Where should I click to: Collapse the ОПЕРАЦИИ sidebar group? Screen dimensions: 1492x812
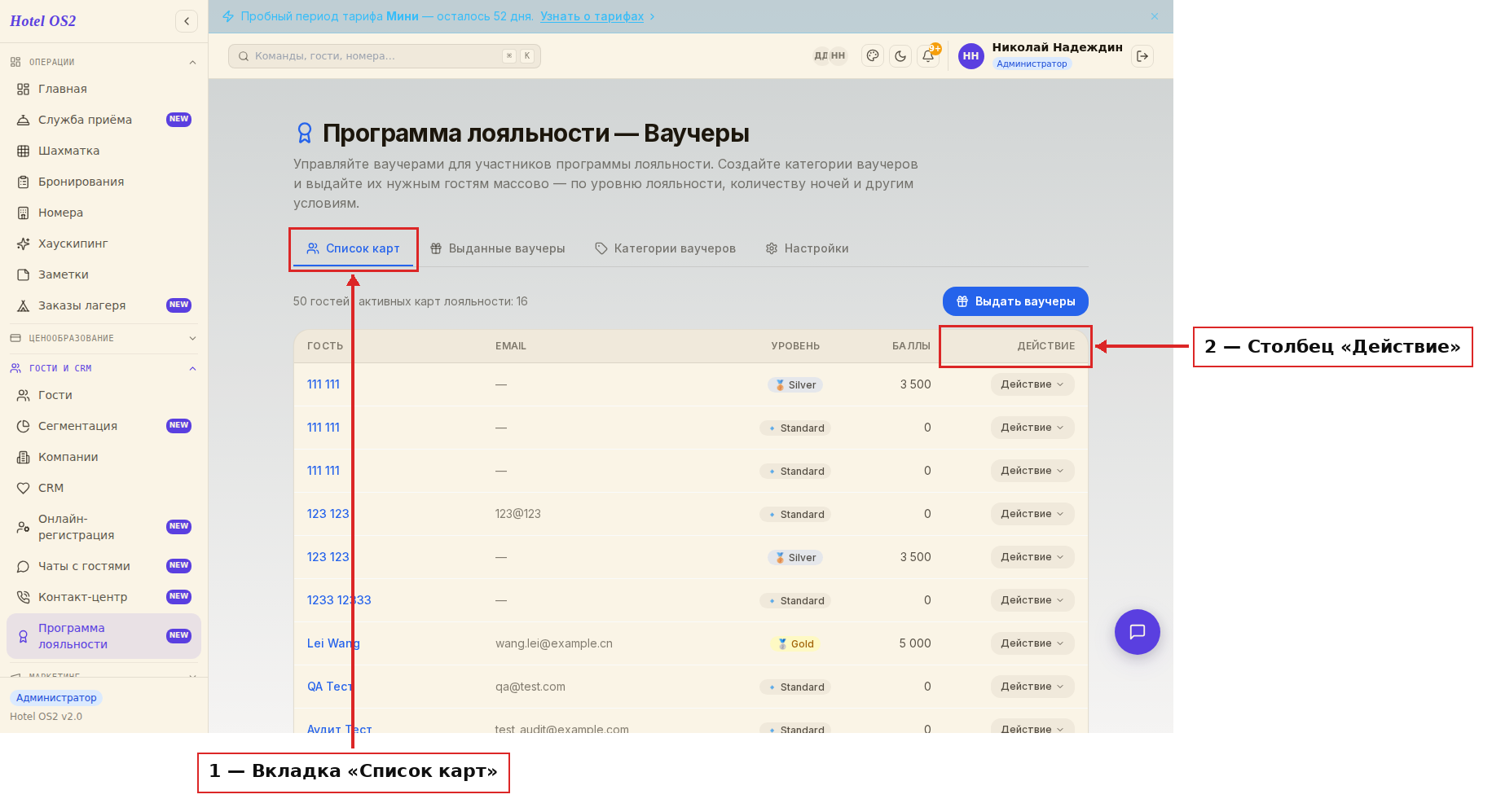(x=103, y=62)
